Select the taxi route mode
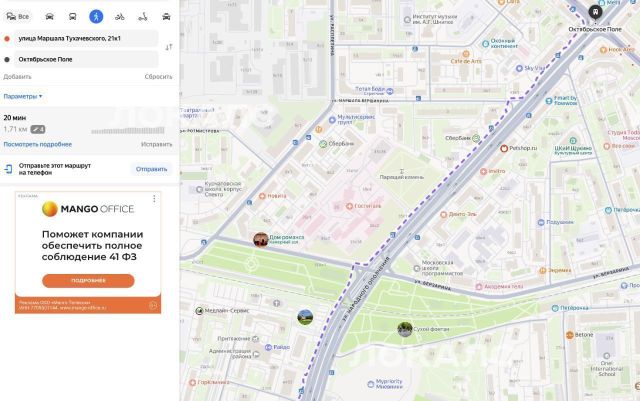This screenshot has width=640, height=401. tap(166, 16)
